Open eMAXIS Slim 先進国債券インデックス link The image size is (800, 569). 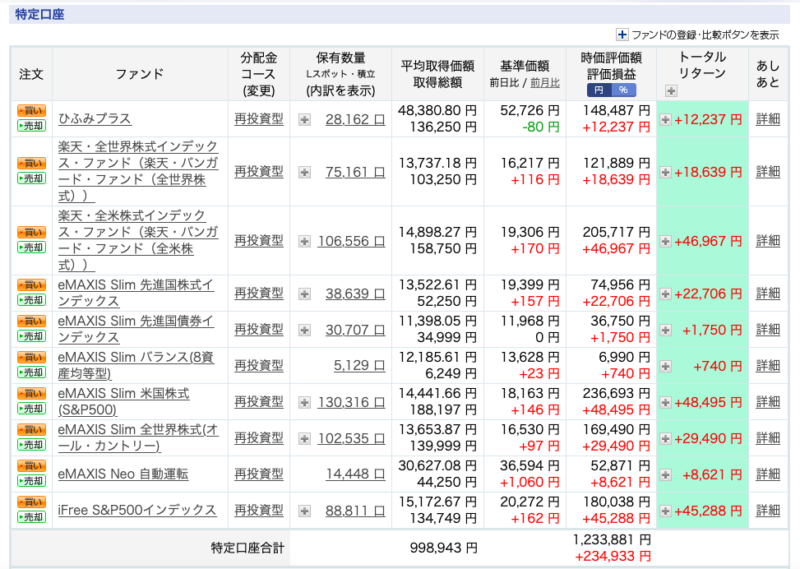click(x=136, y=329)
